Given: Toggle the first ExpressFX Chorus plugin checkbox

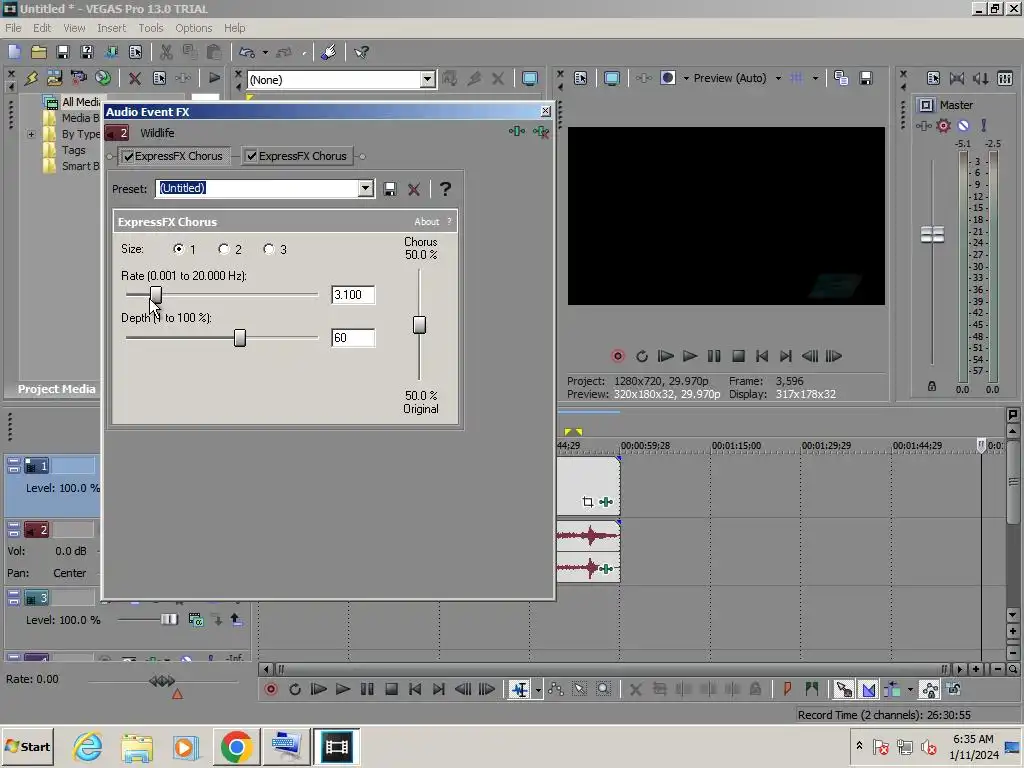Looking at the screenshot, I should tap(129, 157).
